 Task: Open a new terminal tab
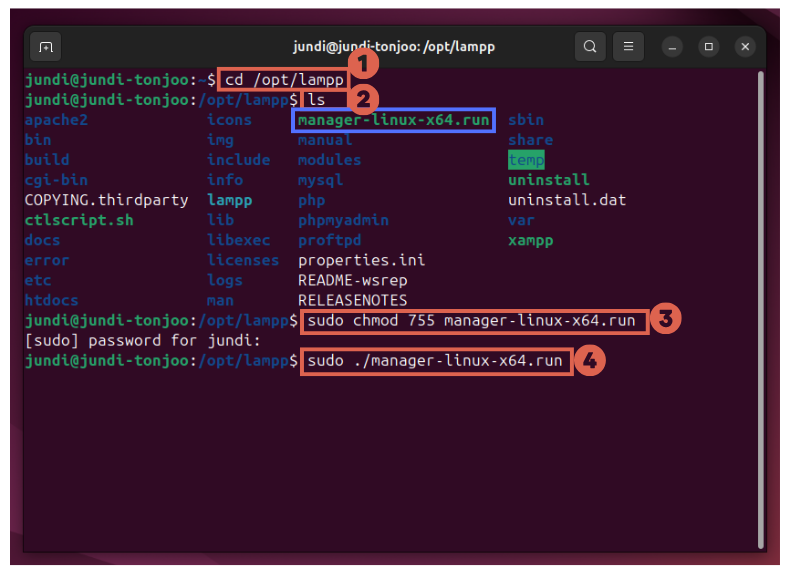point(45,47)
